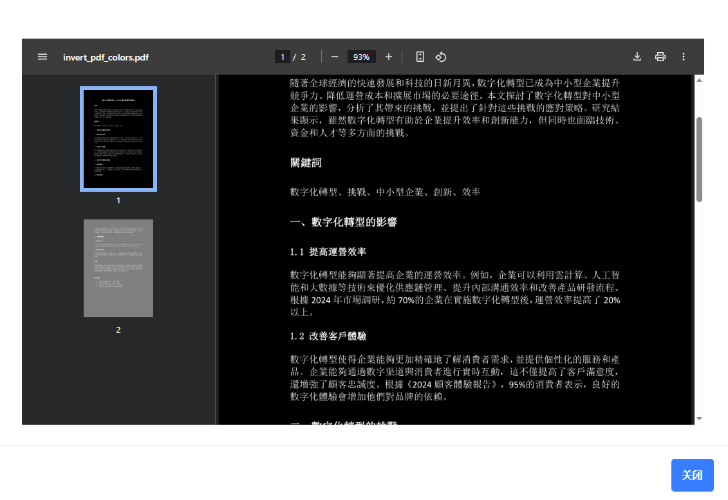Click the zoom out minus icon
Screen dimensions: 728x500
pos(334,57)
